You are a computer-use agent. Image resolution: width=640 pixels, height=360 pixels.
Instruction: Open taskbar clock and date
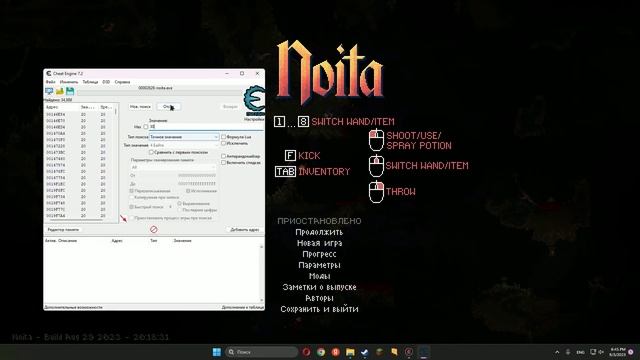618,352
